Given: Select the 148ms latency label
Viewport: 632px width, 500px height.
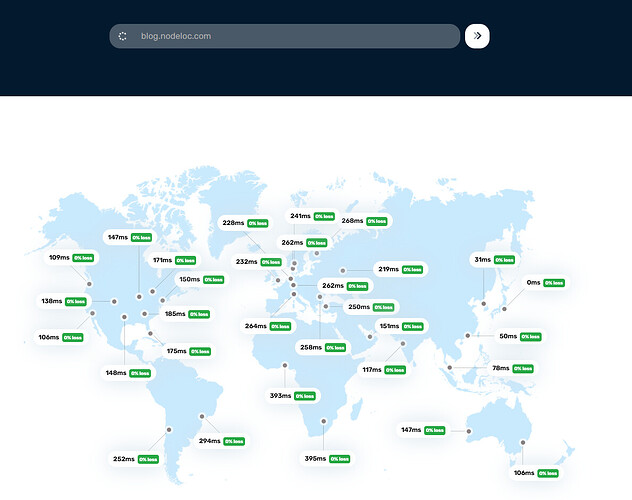Looking at the screenshot, I should point(116,373).
